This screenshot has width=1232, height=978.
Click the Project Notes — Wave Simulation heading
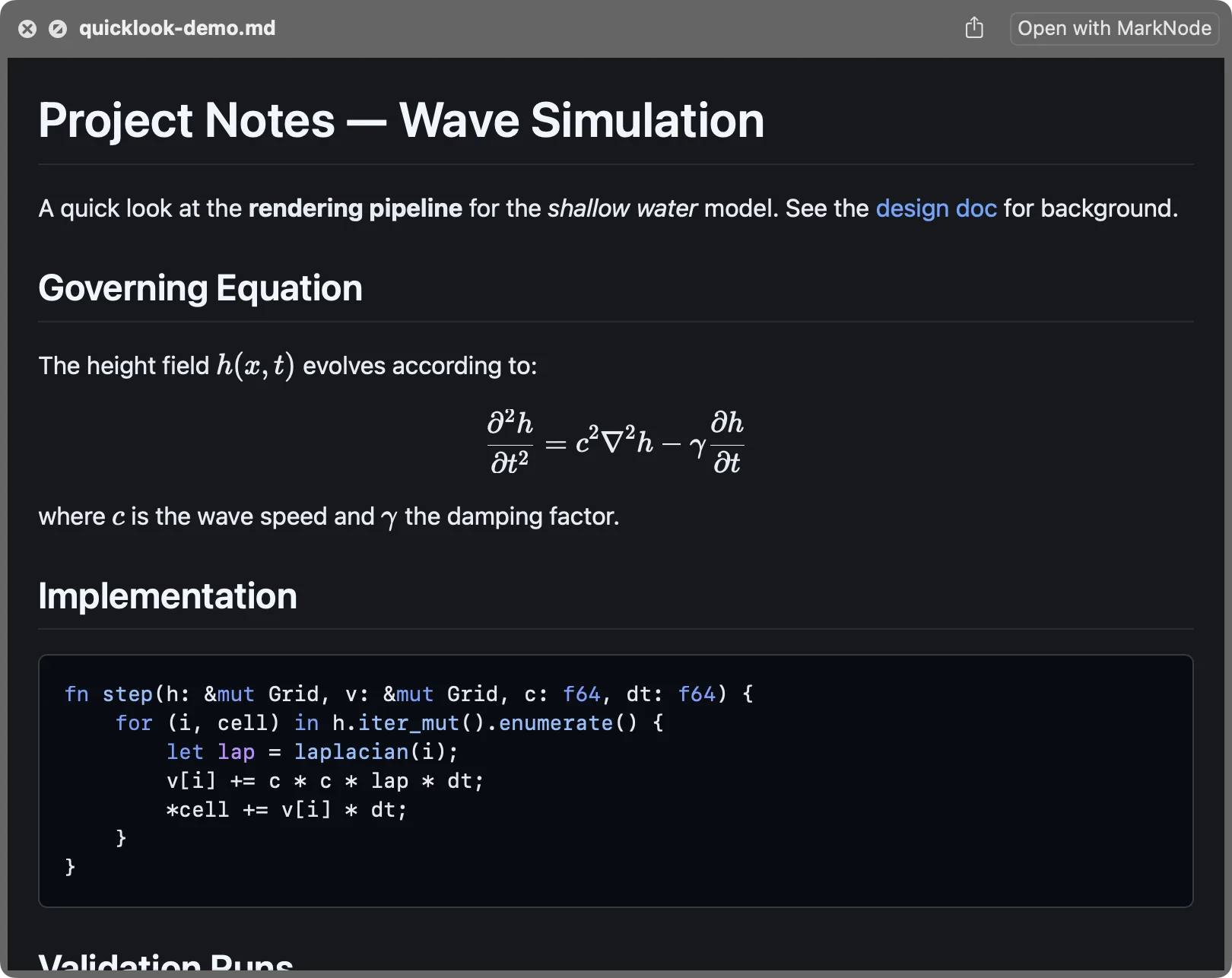coord(402,120)
